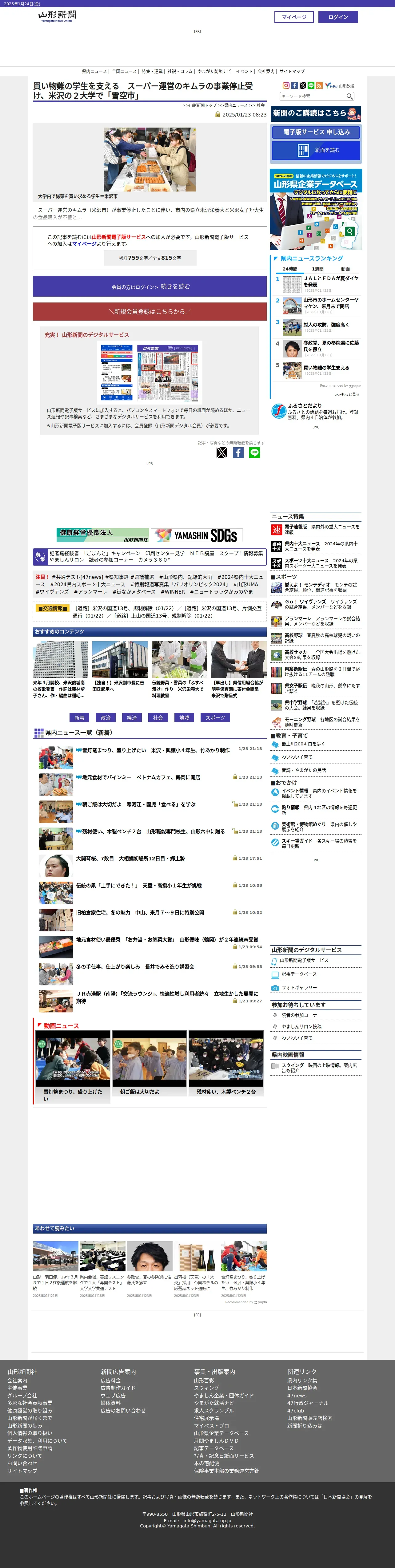Open やまがた防災ナビ in the navigation
Screen dimensions: 395x1568
[214, 71]
